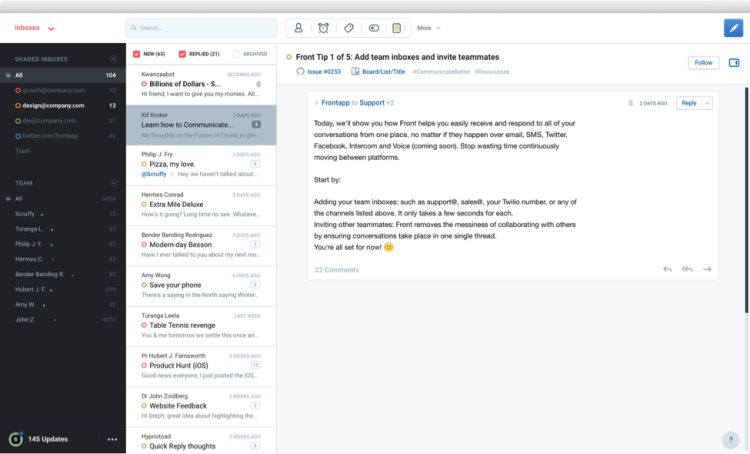Click the #Ressources tag
Viewport: 750px width, 454px height.
pyautogui.click(x=492, y=71)
